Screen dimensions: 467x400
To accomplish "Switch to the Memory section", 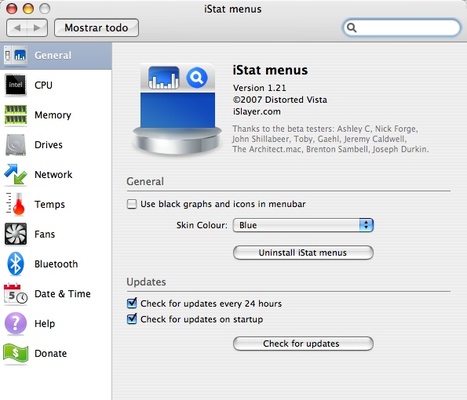I will (53, 115).
